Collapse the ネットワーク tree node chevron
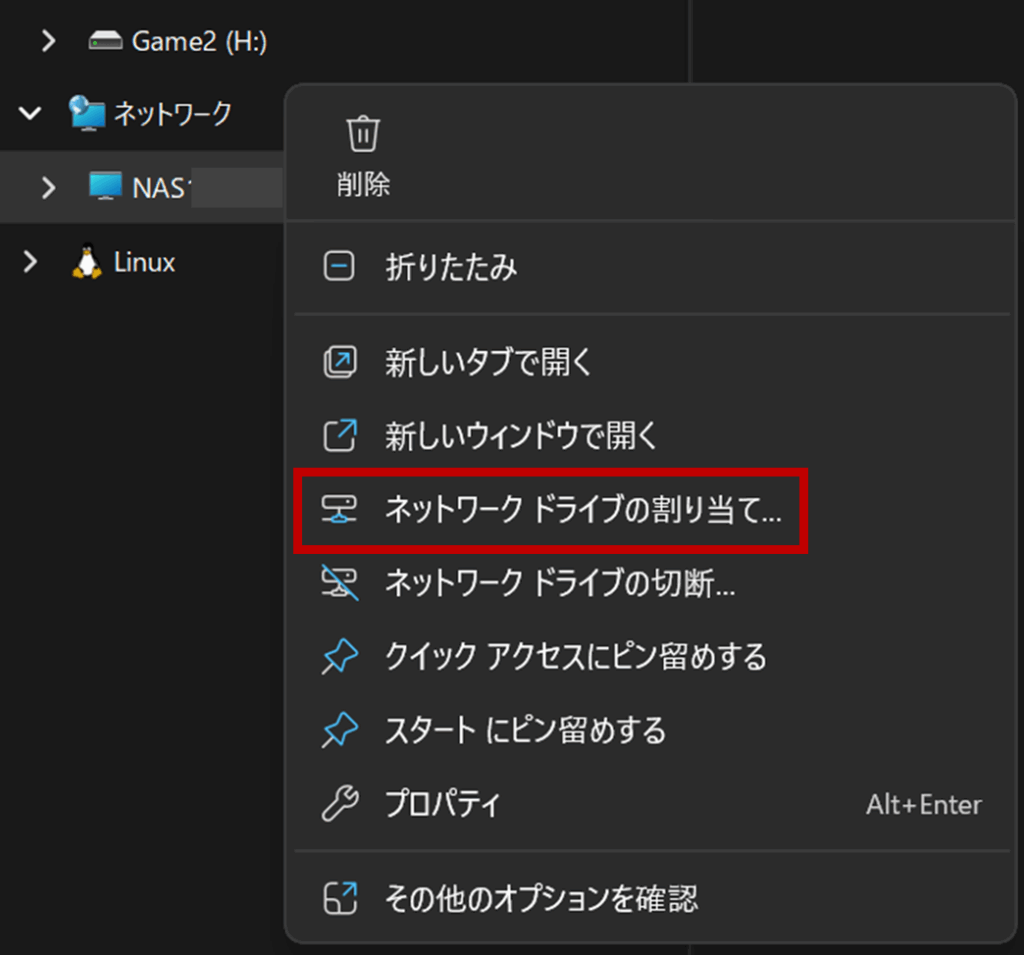The image size is (1024, 955). coord(31,114)
